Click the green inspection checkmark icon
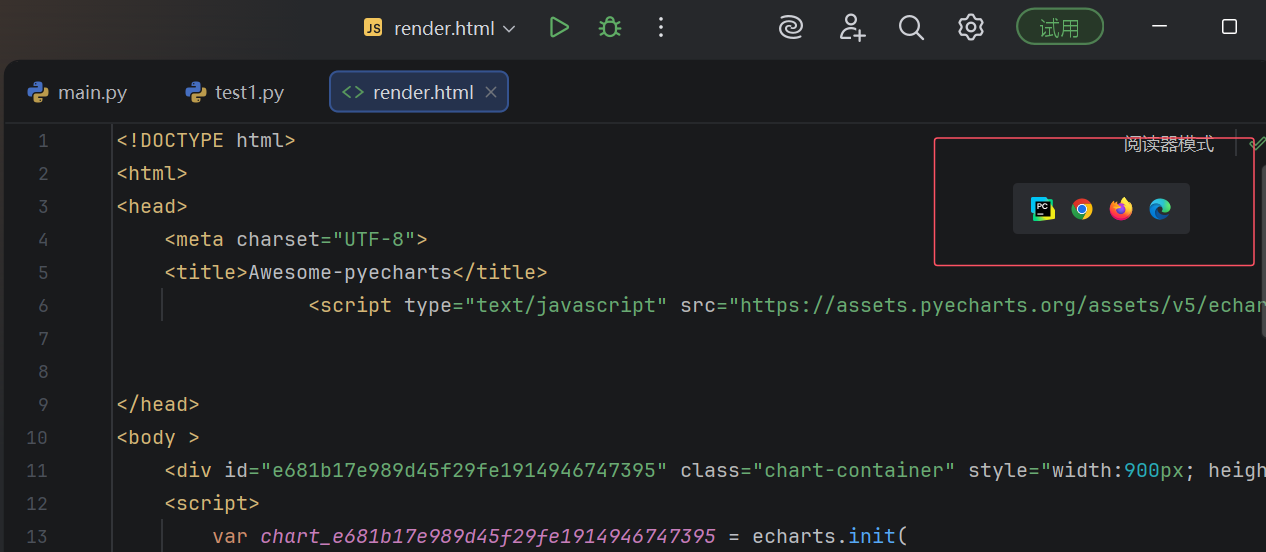Screen dimensions: 1266x552 [x=1257, y=144]
